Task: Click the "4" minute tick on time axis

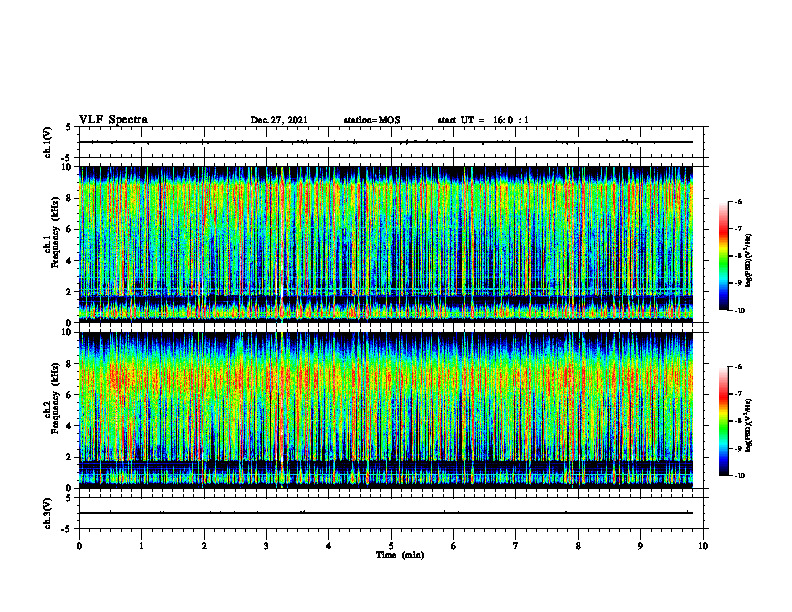Action: [x=329, y=546]
